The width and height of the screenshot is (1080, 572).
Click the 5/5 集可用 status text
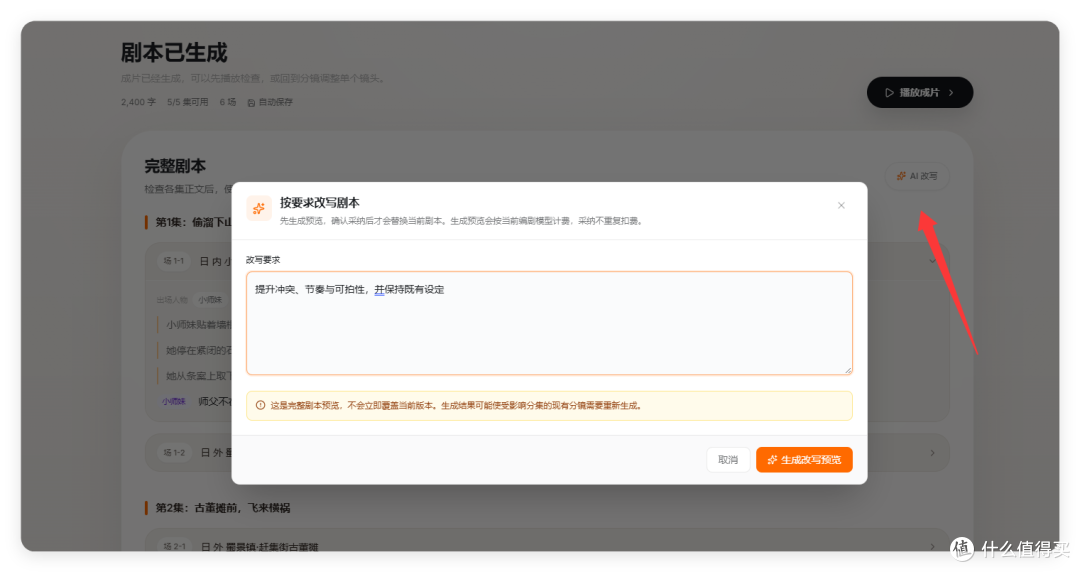coord(187,102)
